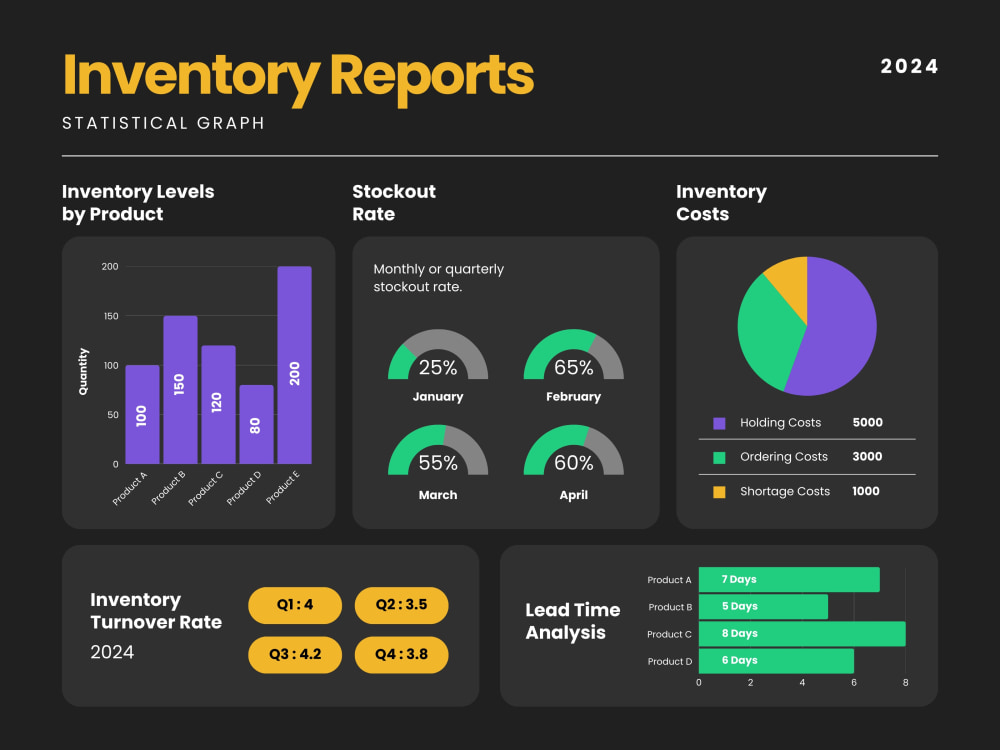Click the Q2 : 3.5 pill
Viewport: 1000px width, 750px height.
click(x=401, y=605)
